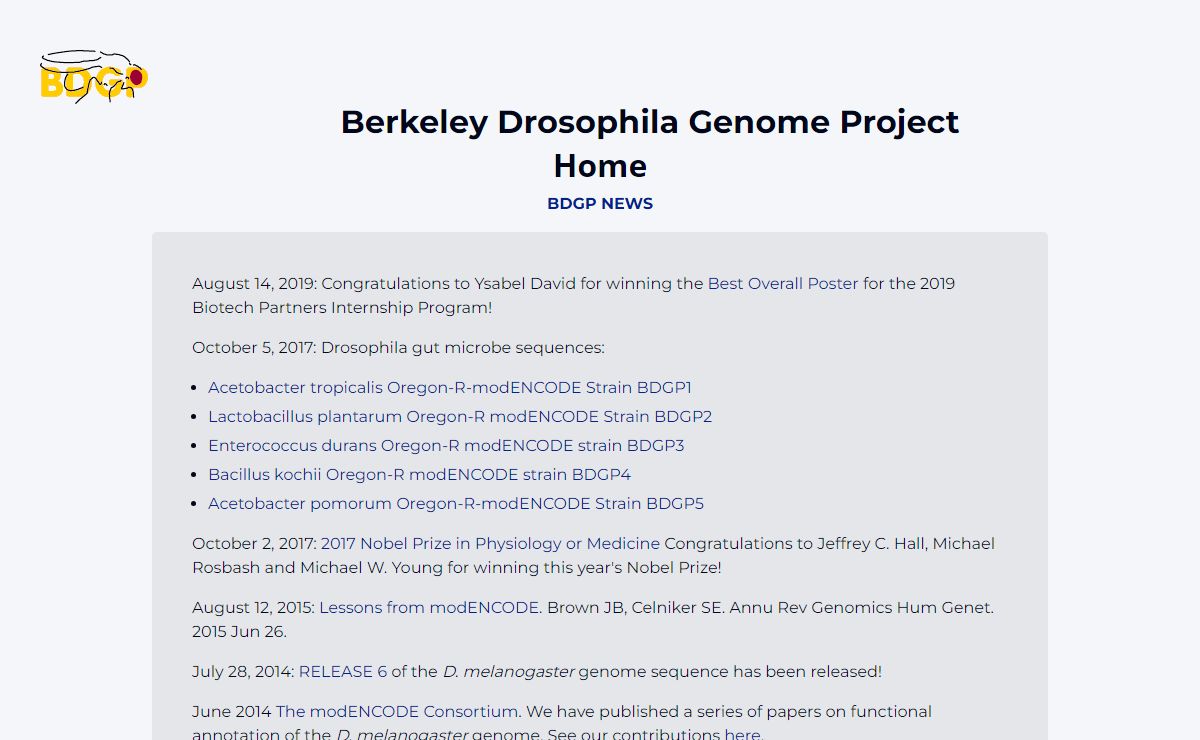Visit The modENCODE Consortium link
This screenshot has width=1200, height=740.
(397, 712)
